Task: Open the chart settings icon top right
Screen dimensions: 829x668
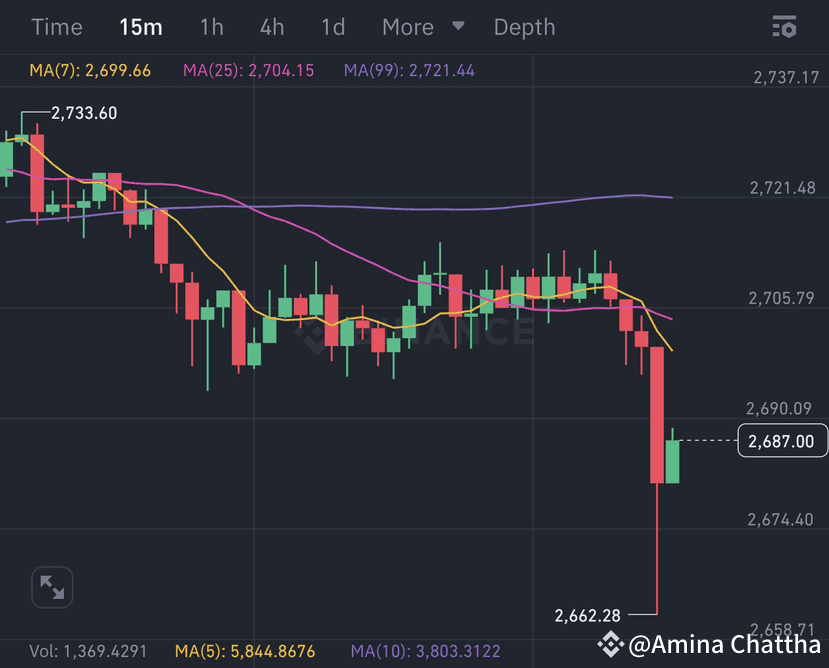Action: click(x=786, y=28)
